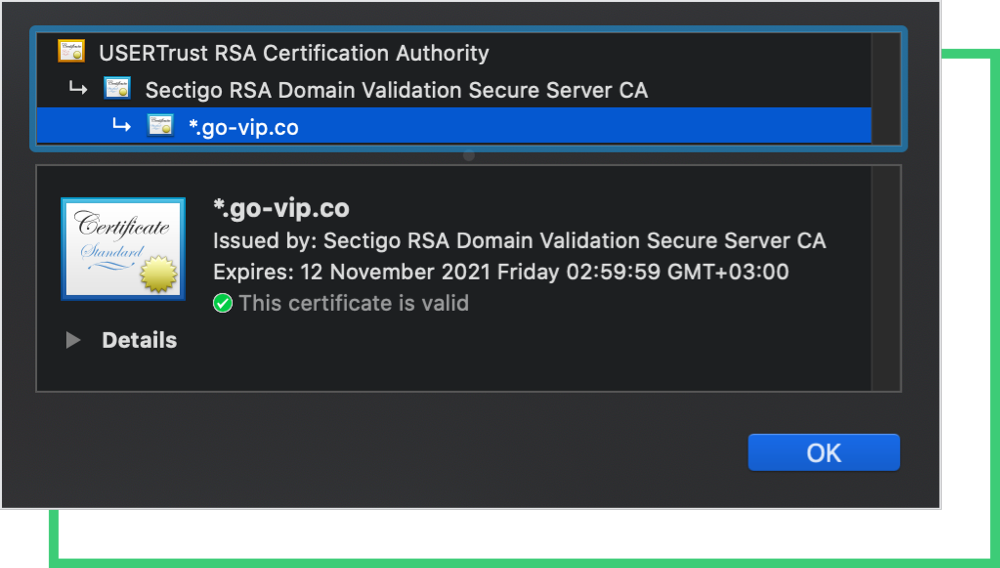1000x568 pixels.
Task: Expand the Details disclosure triangle
Action: (x=73, y=340)
